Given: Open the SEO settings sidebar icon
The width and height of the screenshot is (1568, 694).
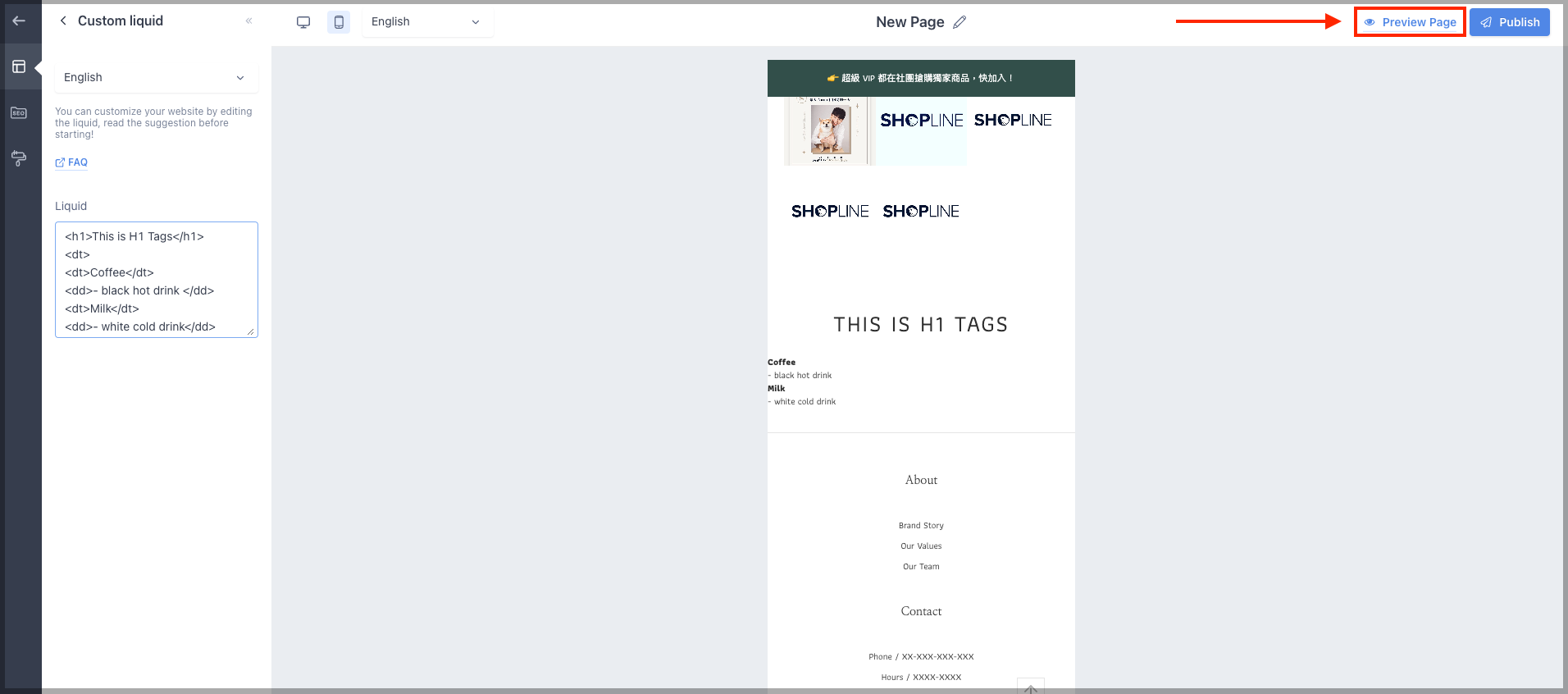Looking at the screenshot, I should (x=19, y=112).
